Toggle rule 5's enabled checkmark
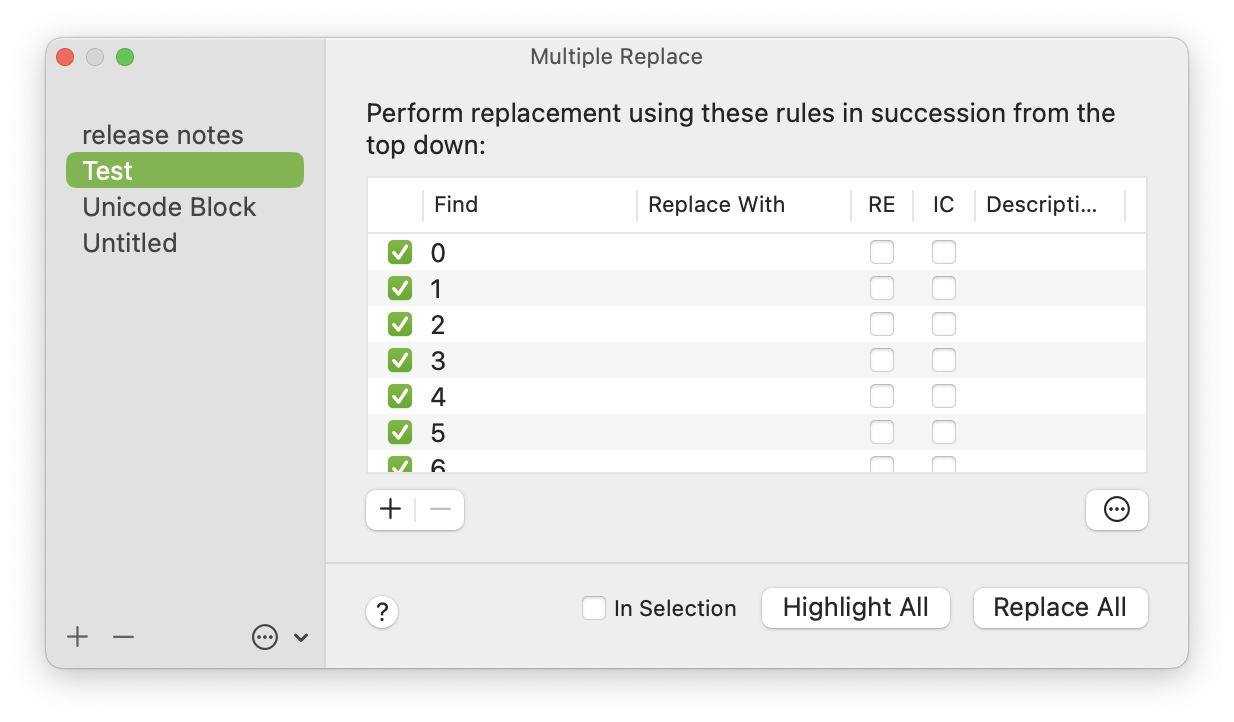1234x722 pixels. [399, 432]
